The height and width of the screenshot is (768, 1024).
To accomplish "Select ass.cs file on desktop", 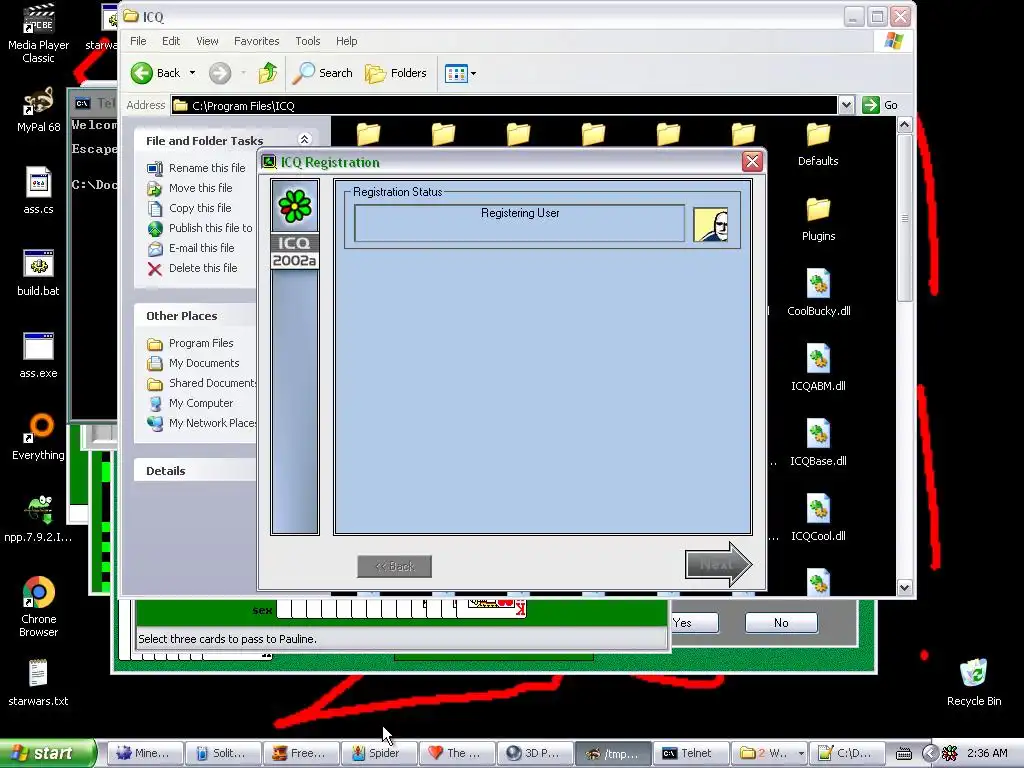I will coord(39,191).
